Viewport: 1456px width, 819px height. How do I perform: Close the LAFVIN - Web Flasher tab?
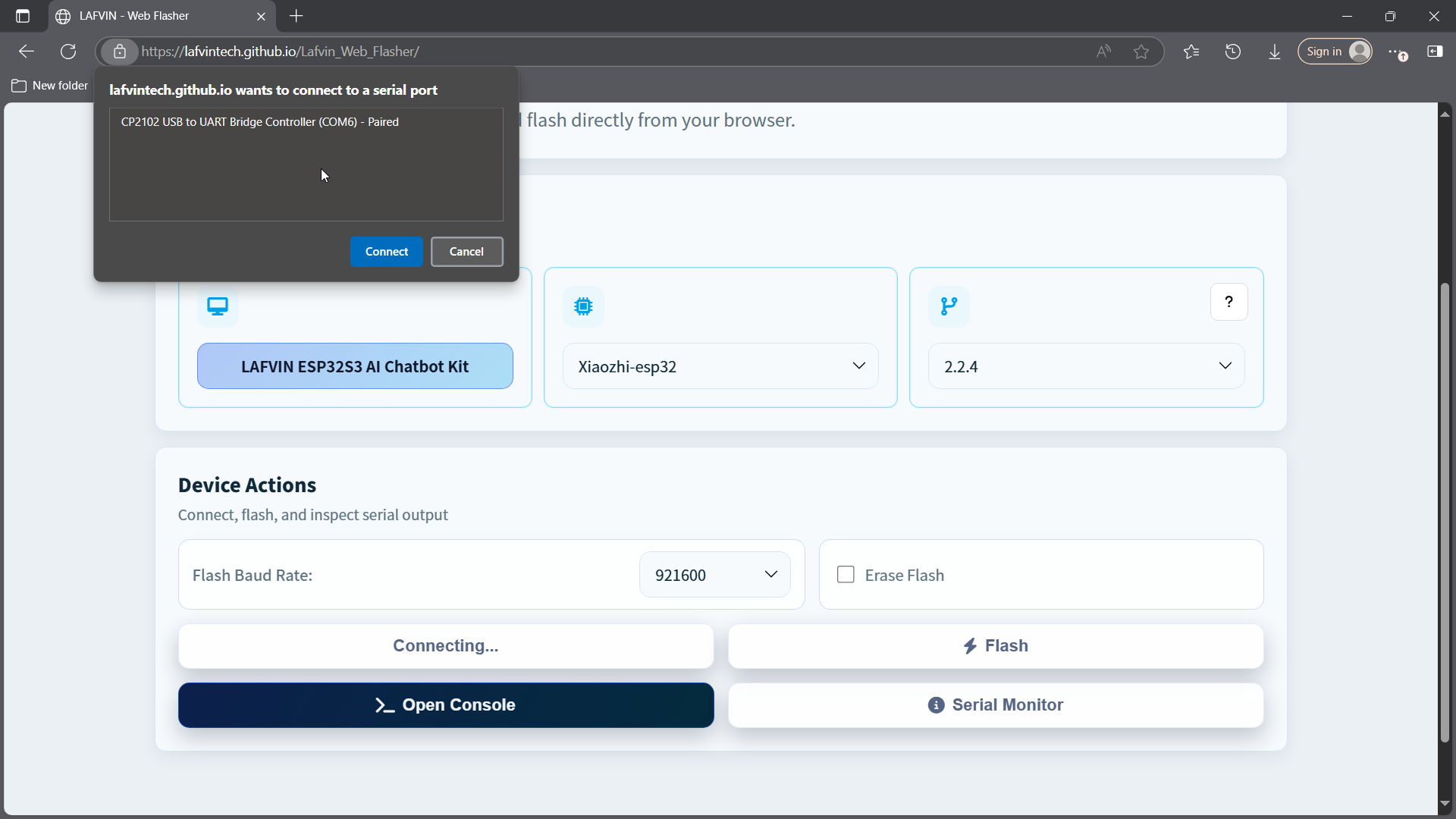(262, 16)
